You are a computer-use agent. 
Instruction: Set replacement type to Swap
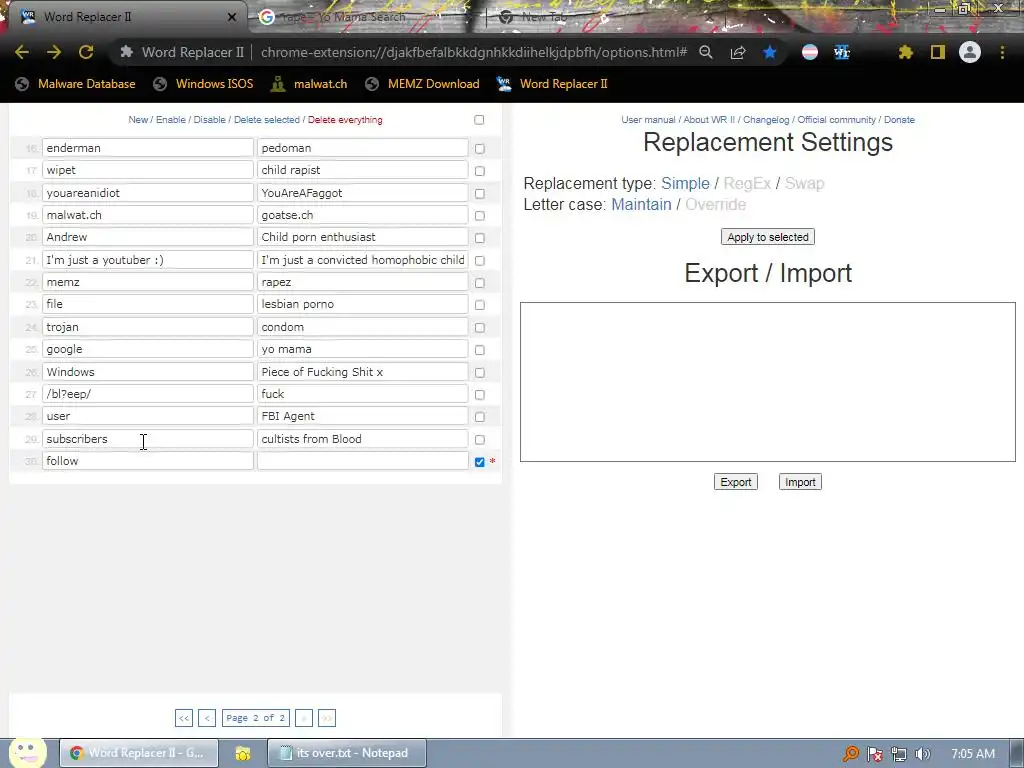pos(805,184)
